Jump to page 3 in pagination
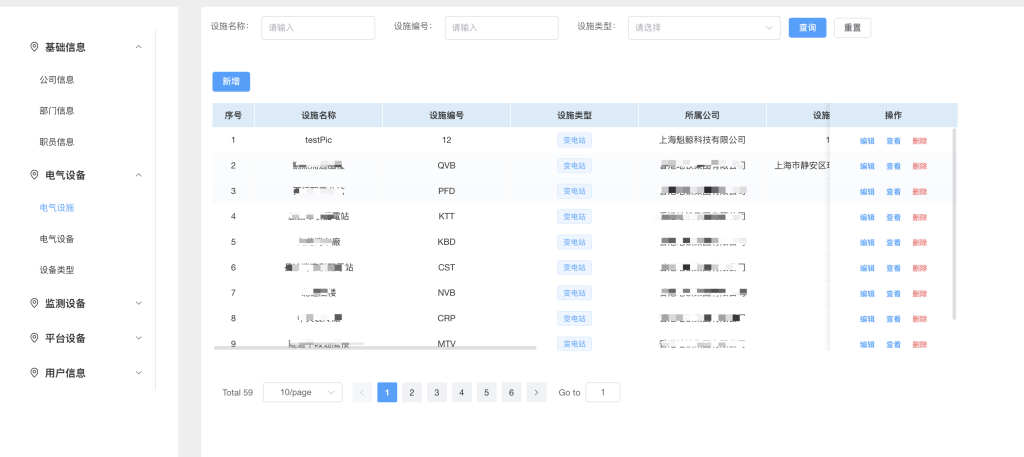 click(437, 393)
